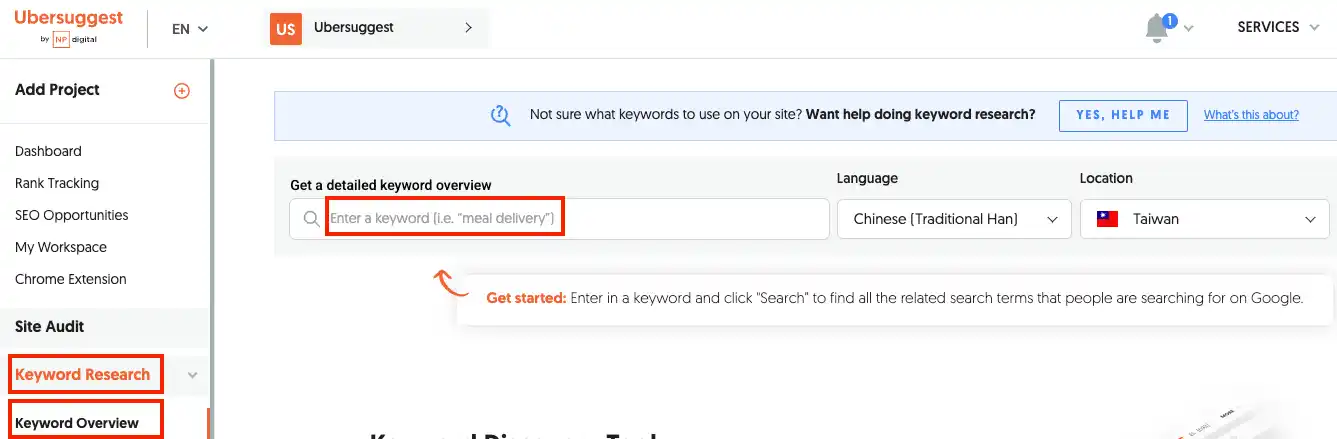Open the notifications bell
Screen dimensions: 1337x439
point(1157,28)
